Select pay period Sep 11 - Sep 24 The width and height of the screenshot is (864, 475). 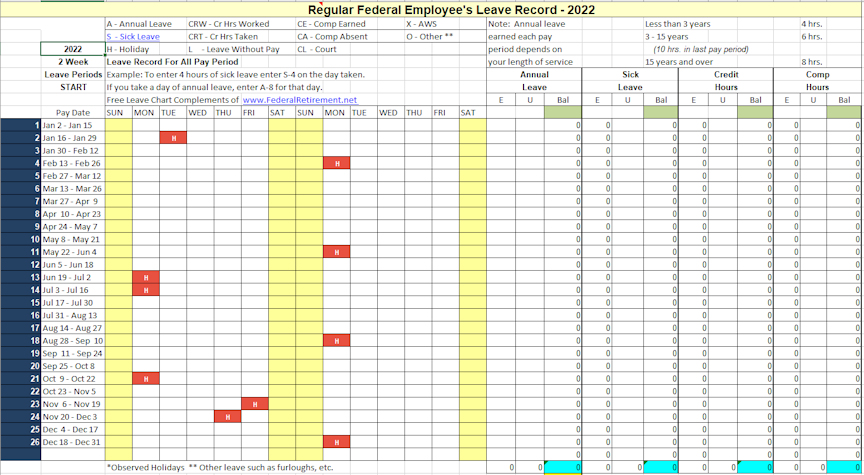pyautogui.click(x=73, y=353)
